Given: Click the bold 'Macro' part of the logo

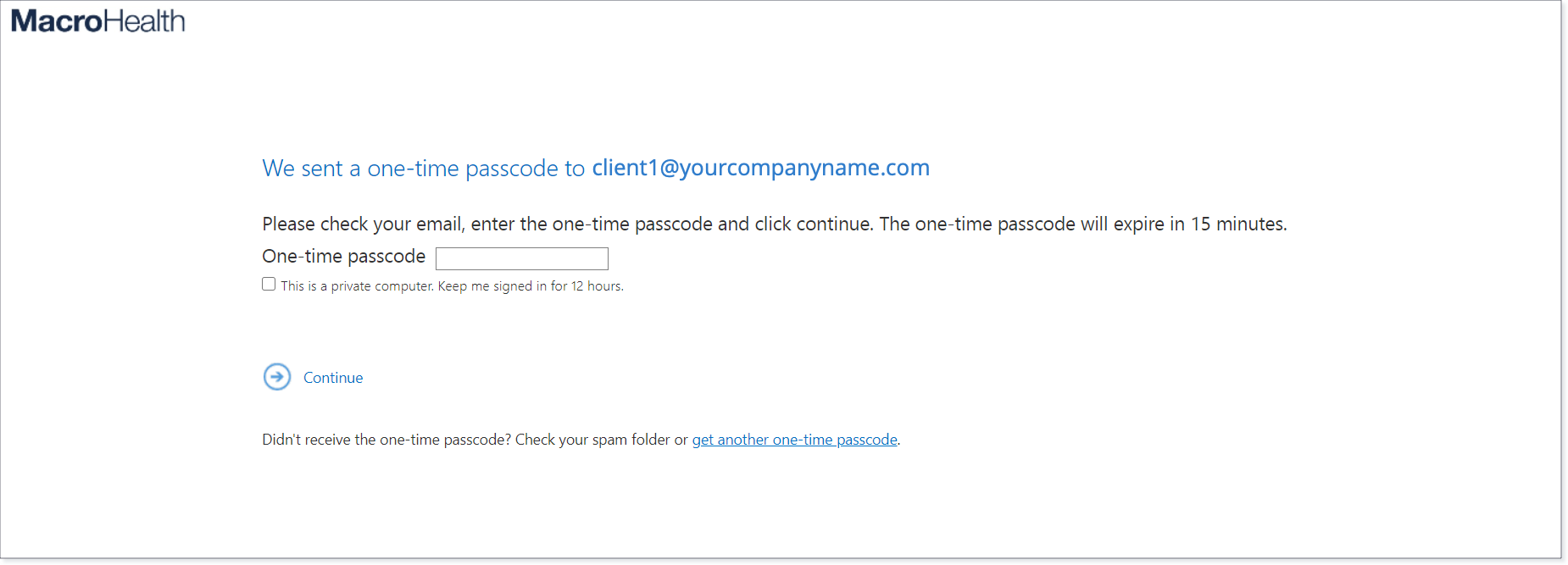Looking at the screenshot, I should (57, 21).
